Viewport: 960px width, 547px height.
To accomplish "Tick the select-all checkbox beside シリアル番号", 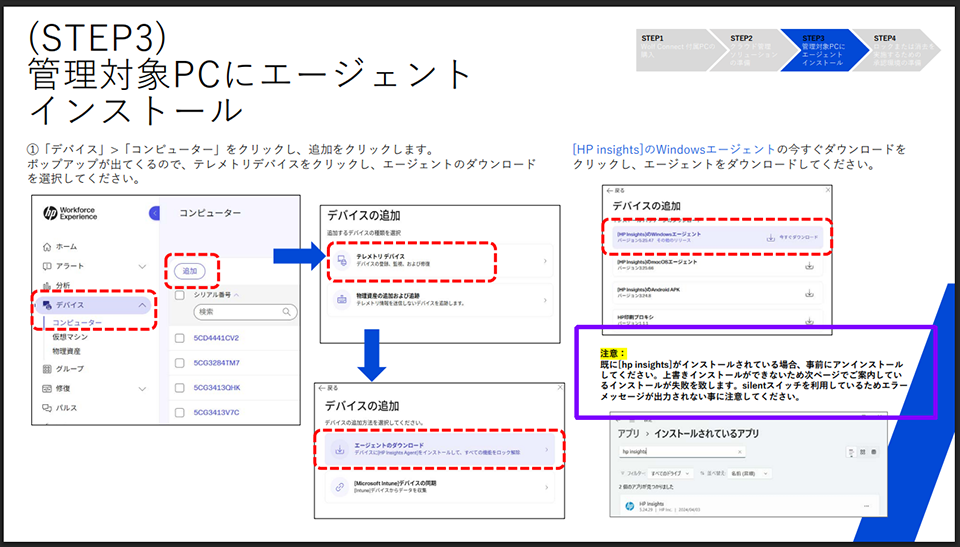I will [180, 295].
